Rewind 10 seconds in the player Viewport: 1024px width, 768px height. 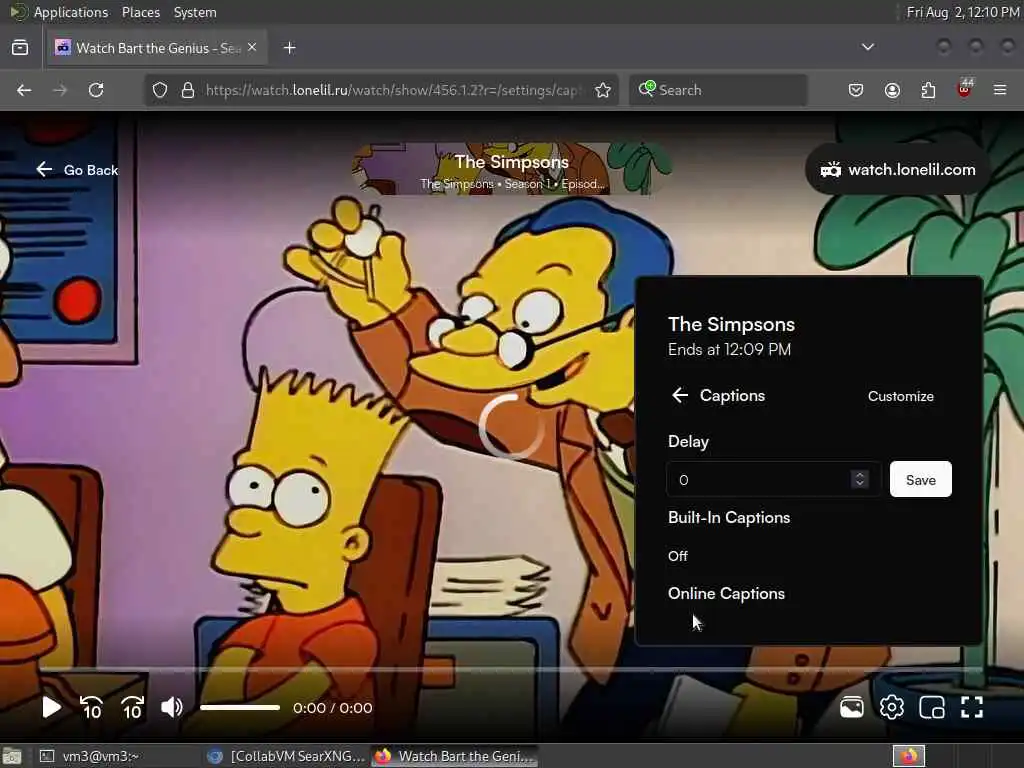91,707
